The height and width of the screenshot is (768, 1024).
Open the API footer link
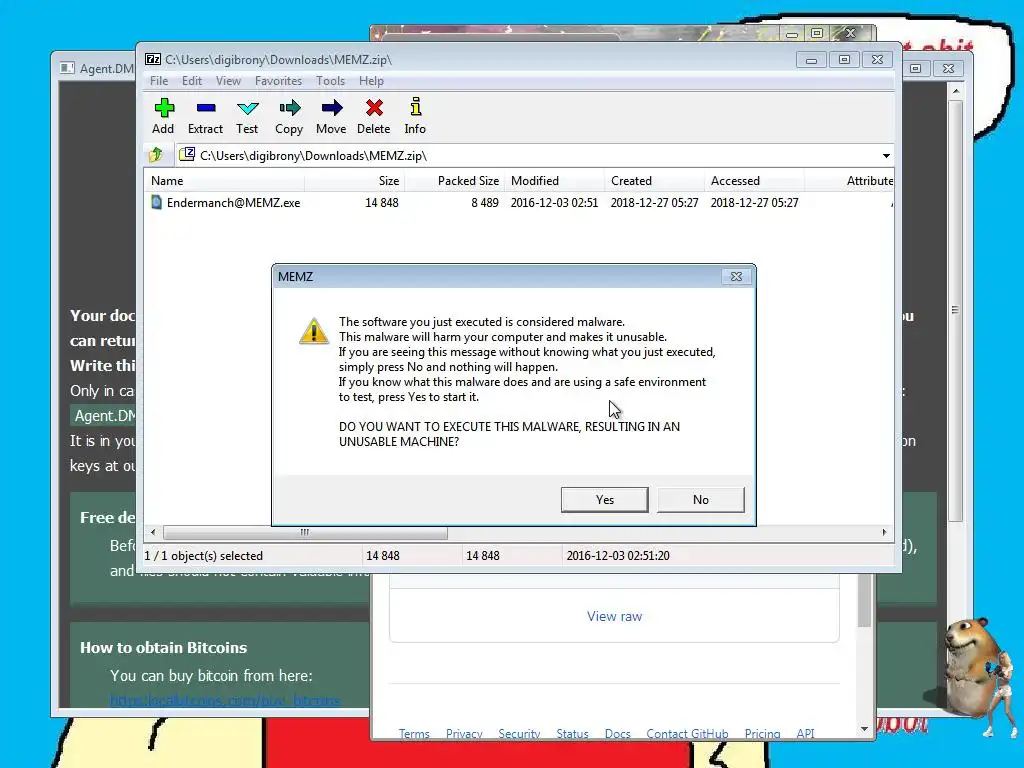coord(805,733)
